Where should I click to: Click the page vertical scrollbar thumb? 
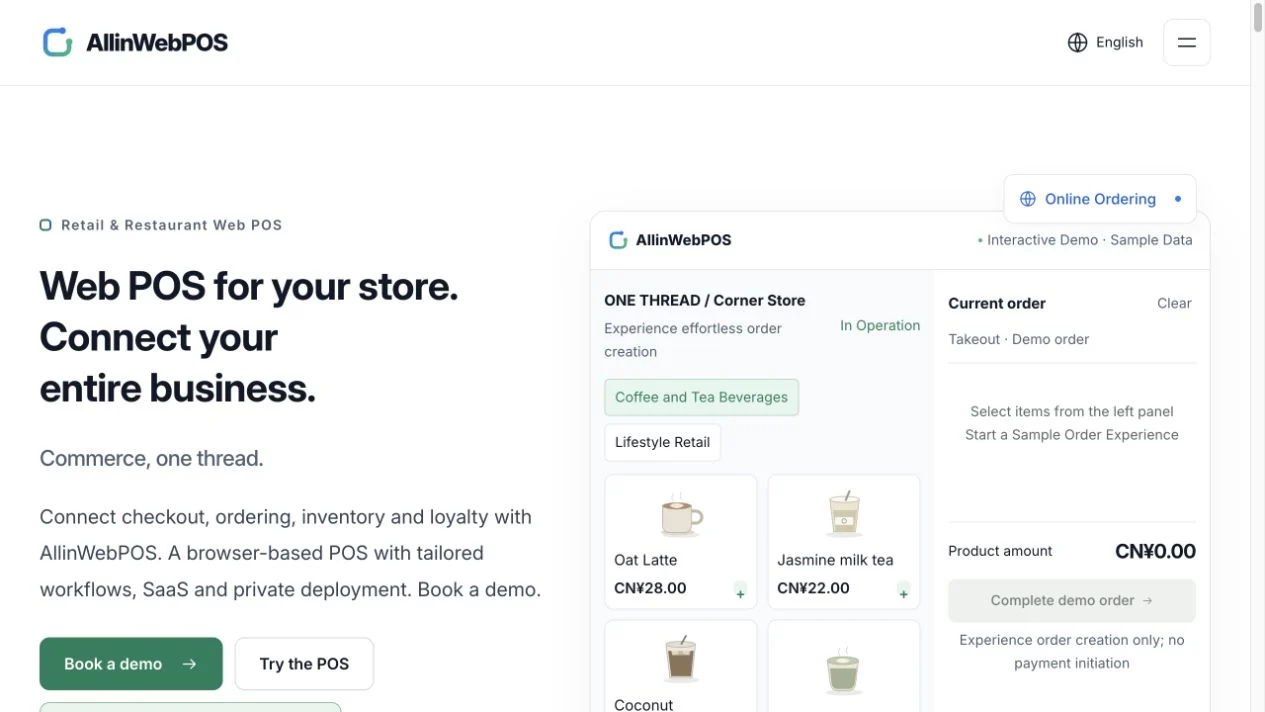(x=1258, y=18)
